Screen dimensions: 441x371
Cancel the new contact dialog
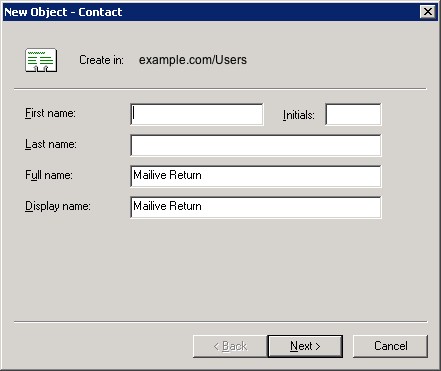(x=390, y=346)
